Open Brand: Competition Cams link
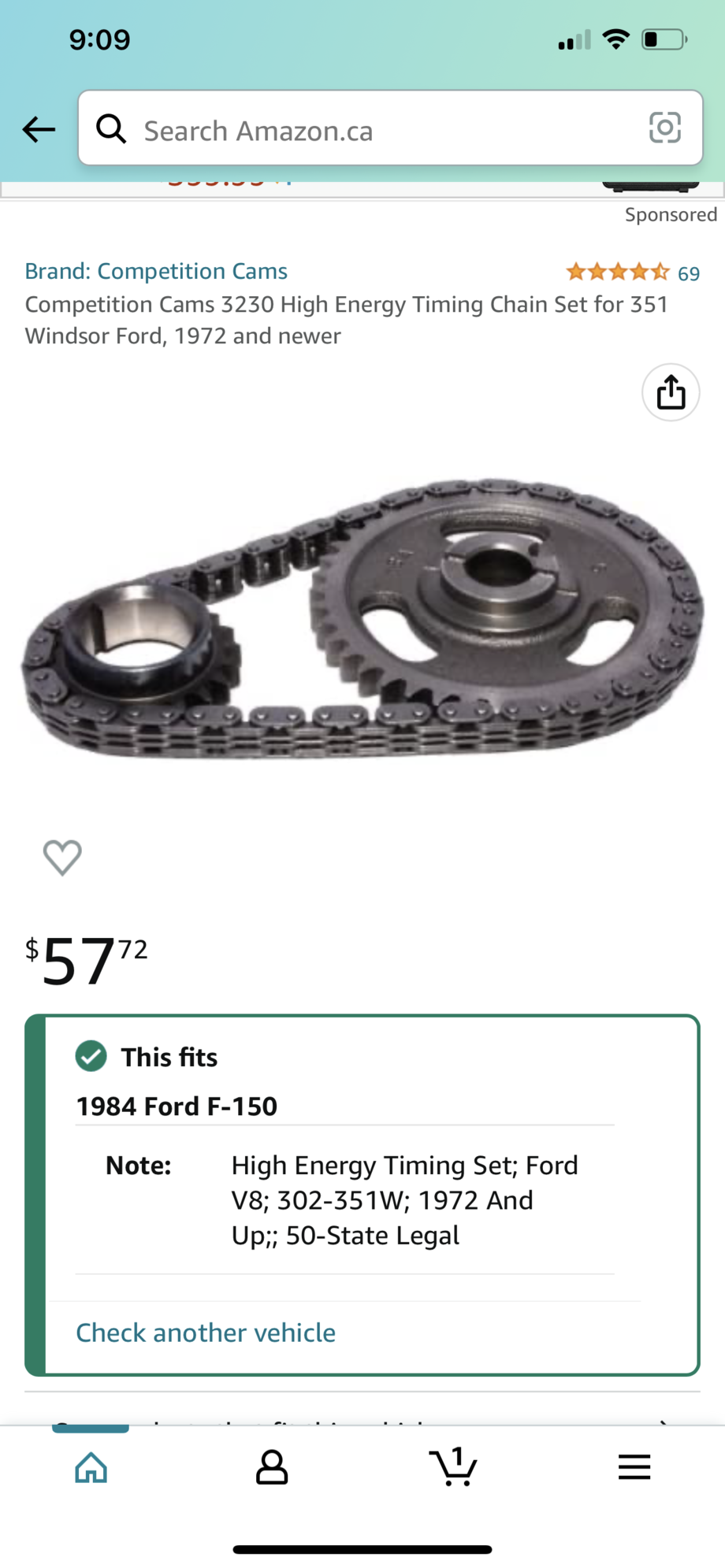Viewport: 725px width, 1568px height. [x=156, y=271]
